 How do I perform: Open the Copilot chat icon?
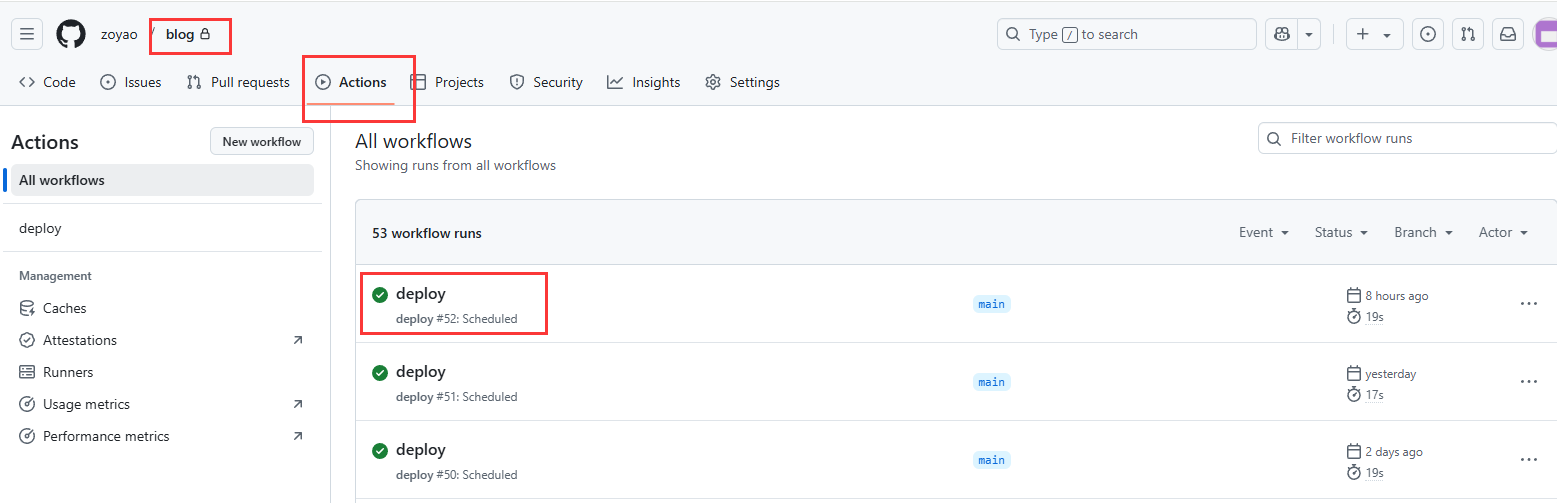(x=1282, y=34)
